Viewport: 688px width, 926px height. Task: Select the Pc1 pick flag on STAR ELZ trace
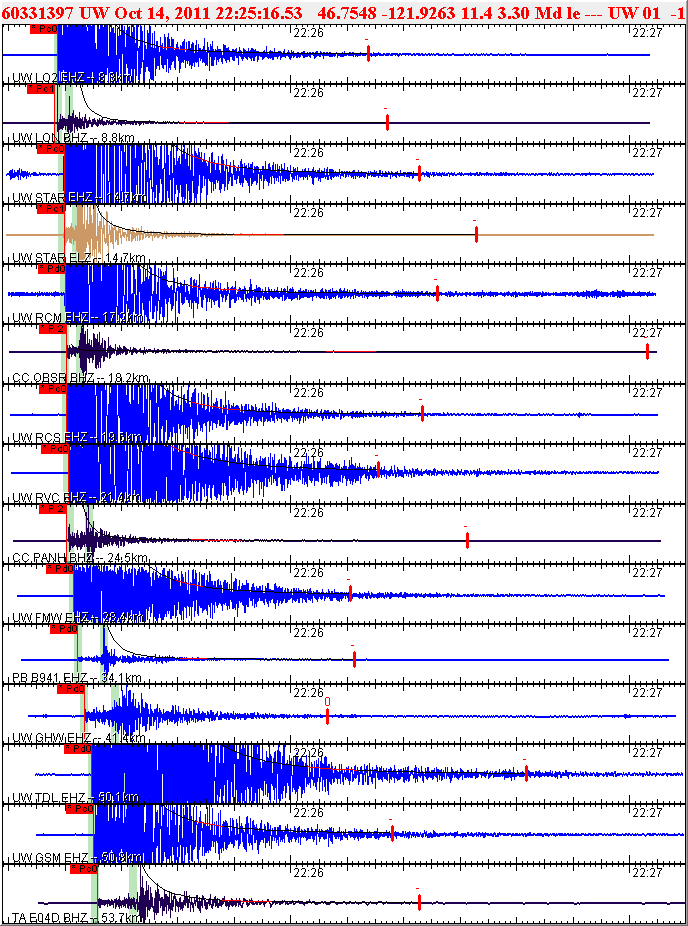[x=51, y=208]
